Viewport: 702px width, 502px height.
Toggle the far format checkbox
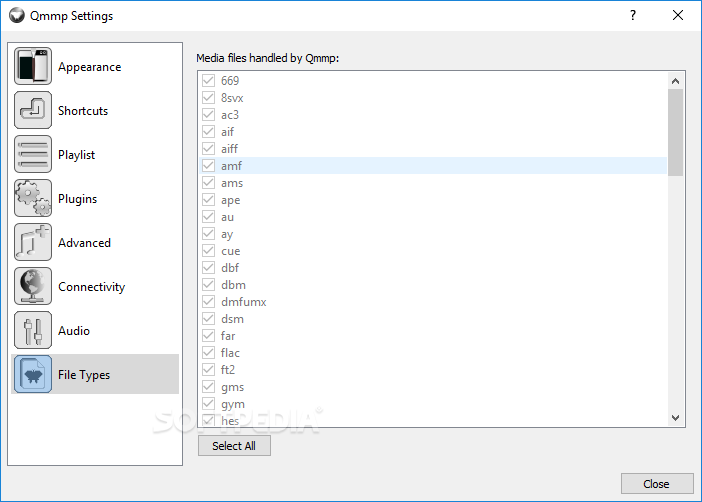click(x=208, y=336)
